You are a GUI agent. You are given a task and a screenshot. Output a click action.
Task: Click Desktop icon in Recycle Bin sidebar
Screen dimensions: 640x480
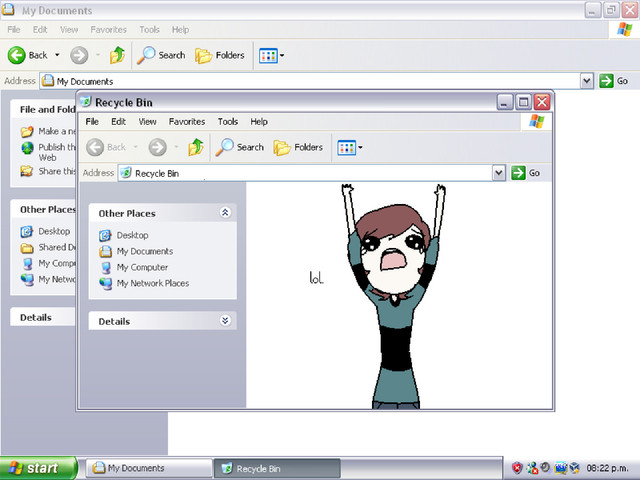click(105, 236)
